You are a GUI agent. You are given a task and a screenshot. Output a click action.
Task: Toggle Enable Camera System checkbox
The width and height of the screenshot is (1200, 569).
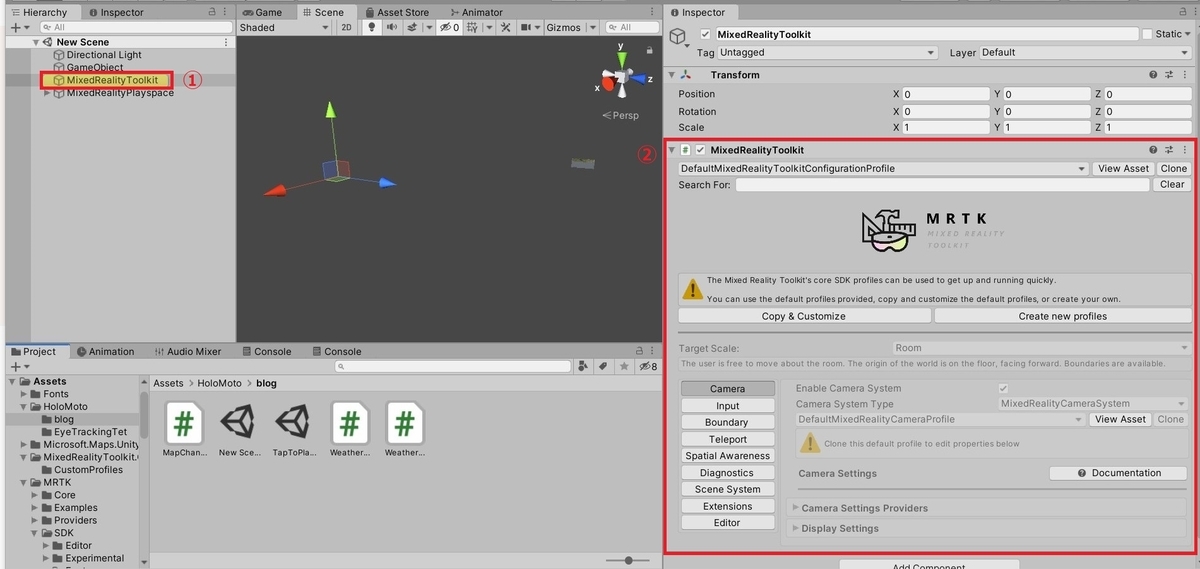point(1003,388)
